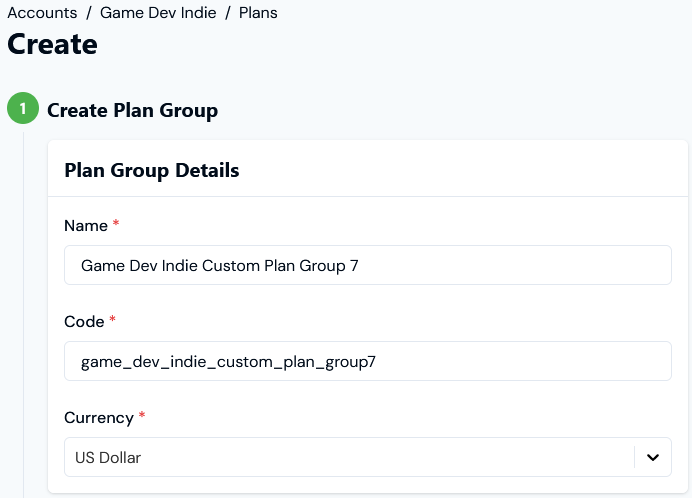The image size is (692, 498).
Task: Click the slash separator before Plans
Action: pyautogui.click(x=228, y=13)
